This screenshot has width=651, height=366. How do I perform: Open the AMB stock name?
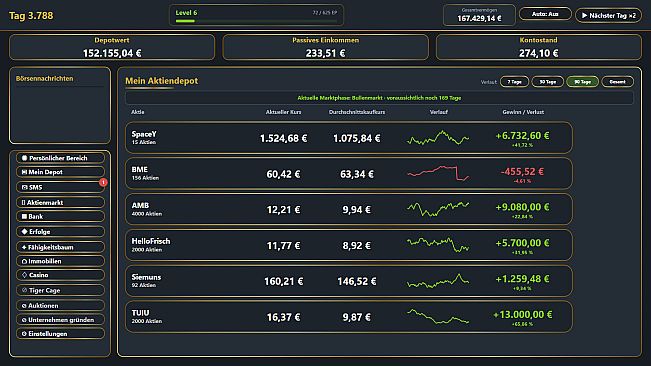pos(140,205)
